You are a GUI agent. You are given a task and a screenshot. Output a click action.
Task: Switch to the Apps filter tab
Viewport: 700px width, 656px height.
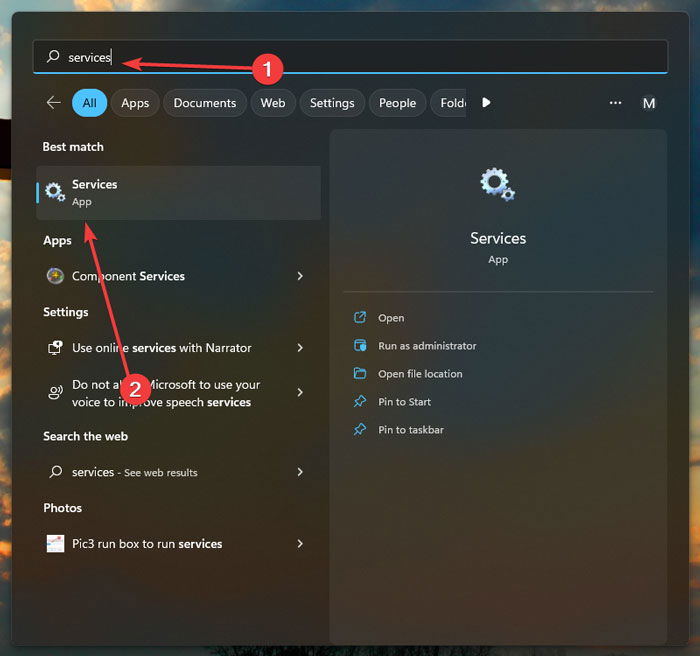(135, 103)
